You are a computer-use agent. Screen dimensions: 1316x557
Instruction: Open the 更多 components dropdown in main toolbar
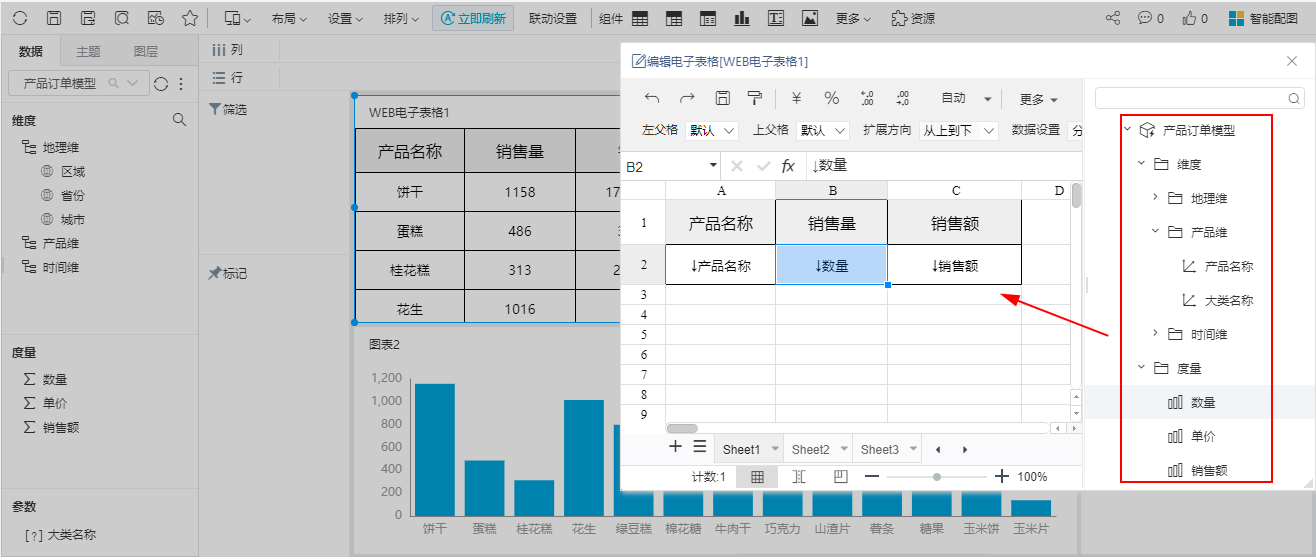point(853,18)
